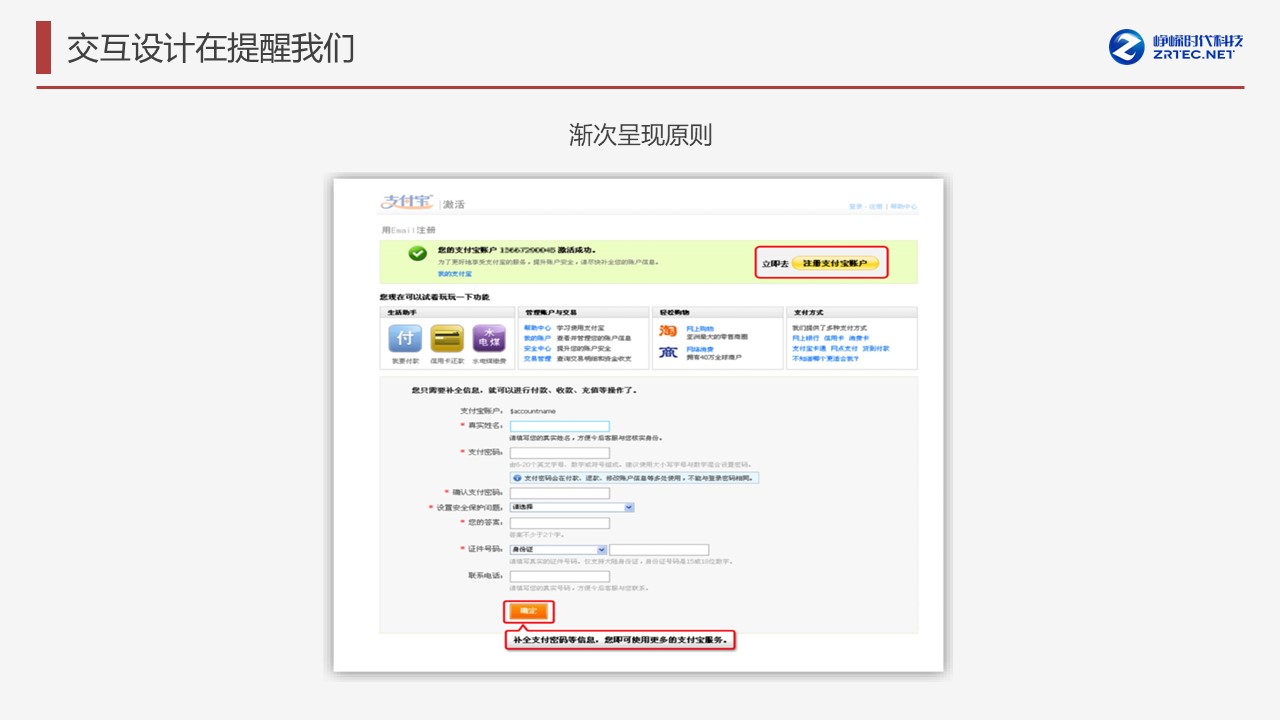Open the 网上银行 payment link
This screenshot has width=1280, height=720.
(x=805, y=338)
